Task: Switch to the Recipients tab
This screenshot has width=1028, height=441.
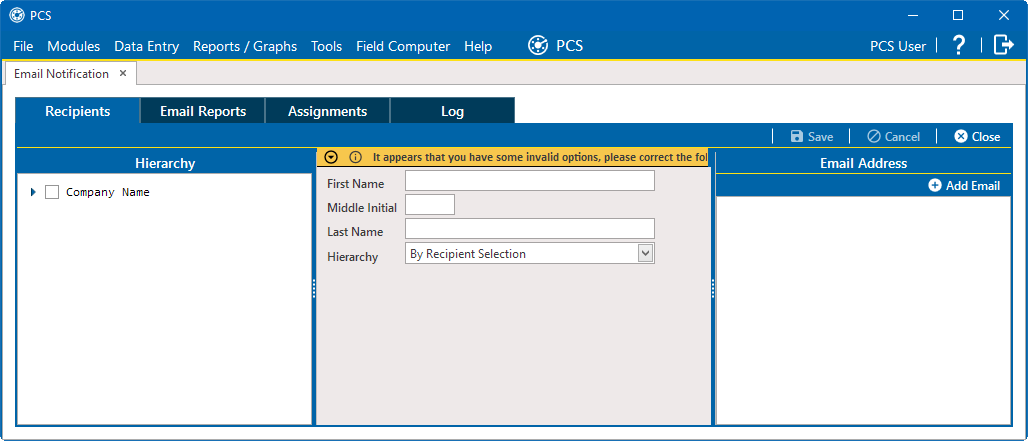Action: [x=77, y=111]
